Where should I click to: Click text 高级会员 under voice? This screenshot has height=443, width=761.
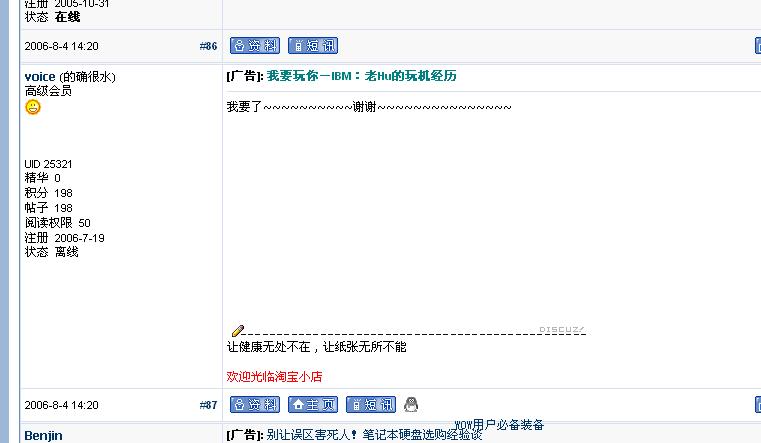[48, 91]
